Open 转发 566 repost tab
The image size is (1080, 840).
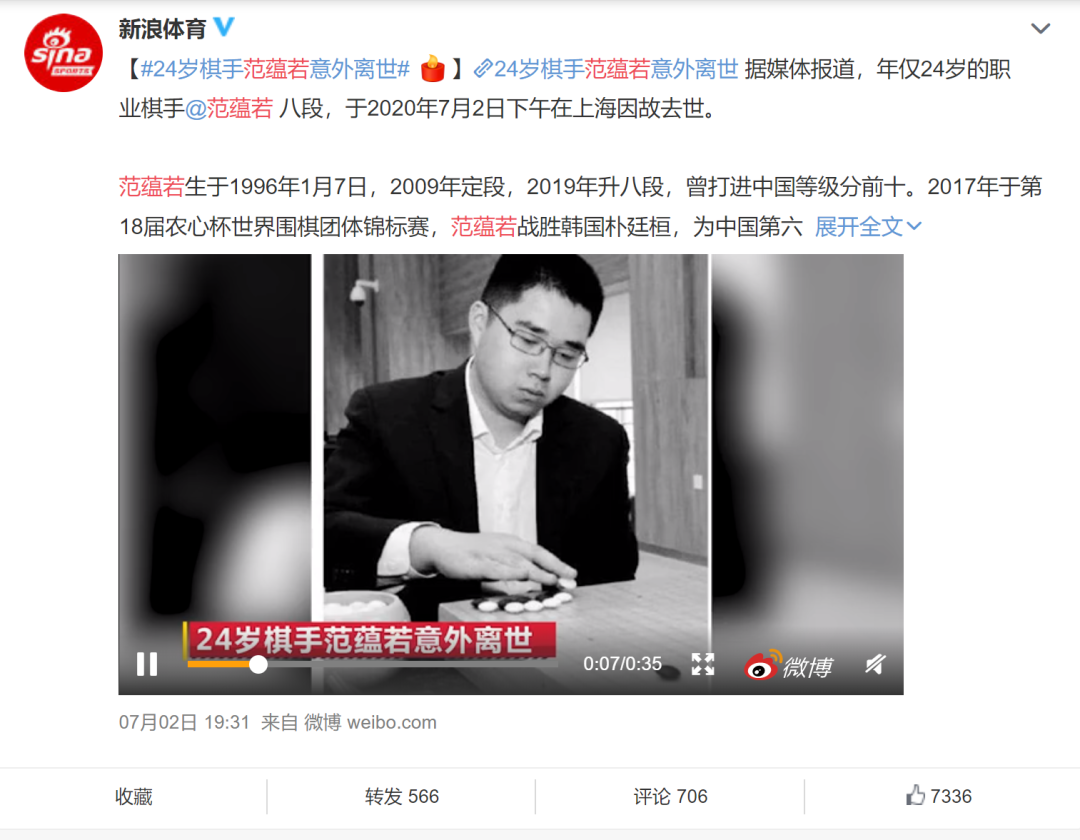(x=402, y=797)
